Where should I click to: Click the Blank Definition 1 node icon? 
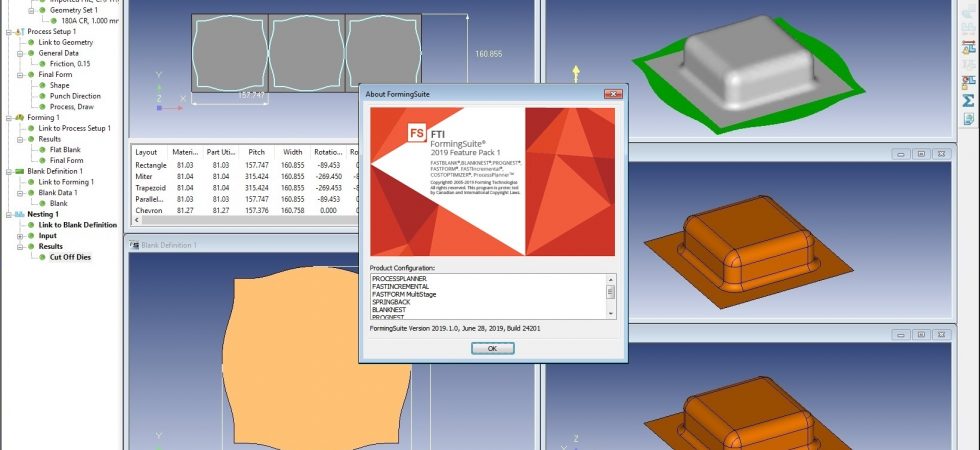point(19,171)
